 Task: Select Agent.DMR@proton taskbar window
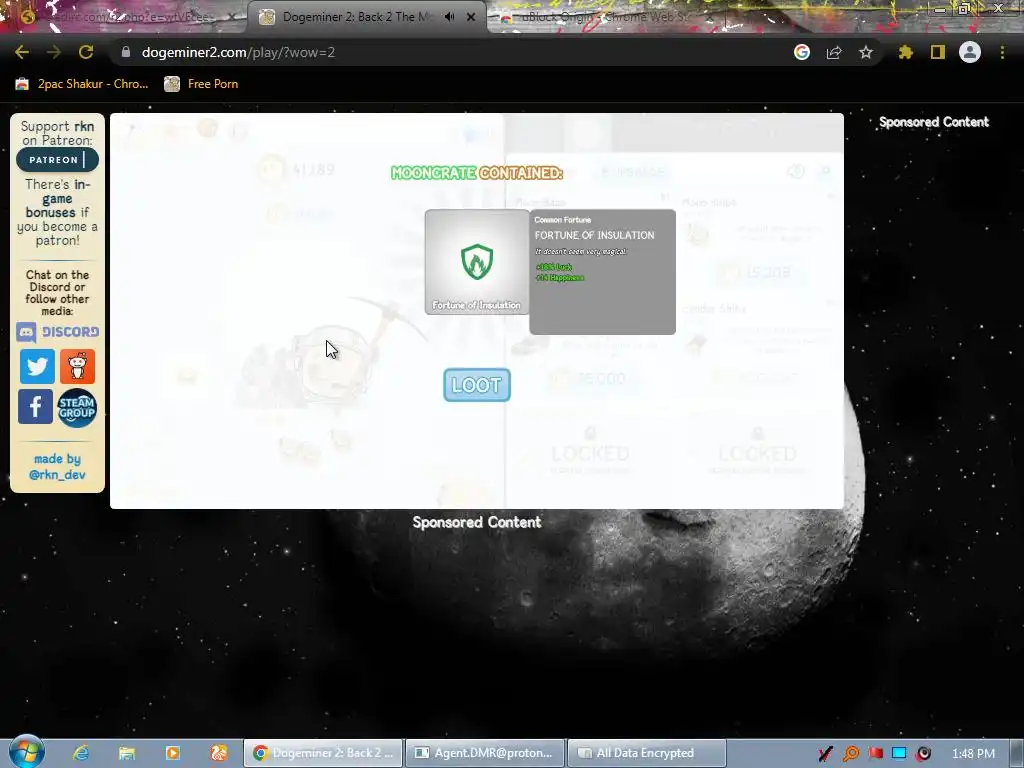coord(485,753)
